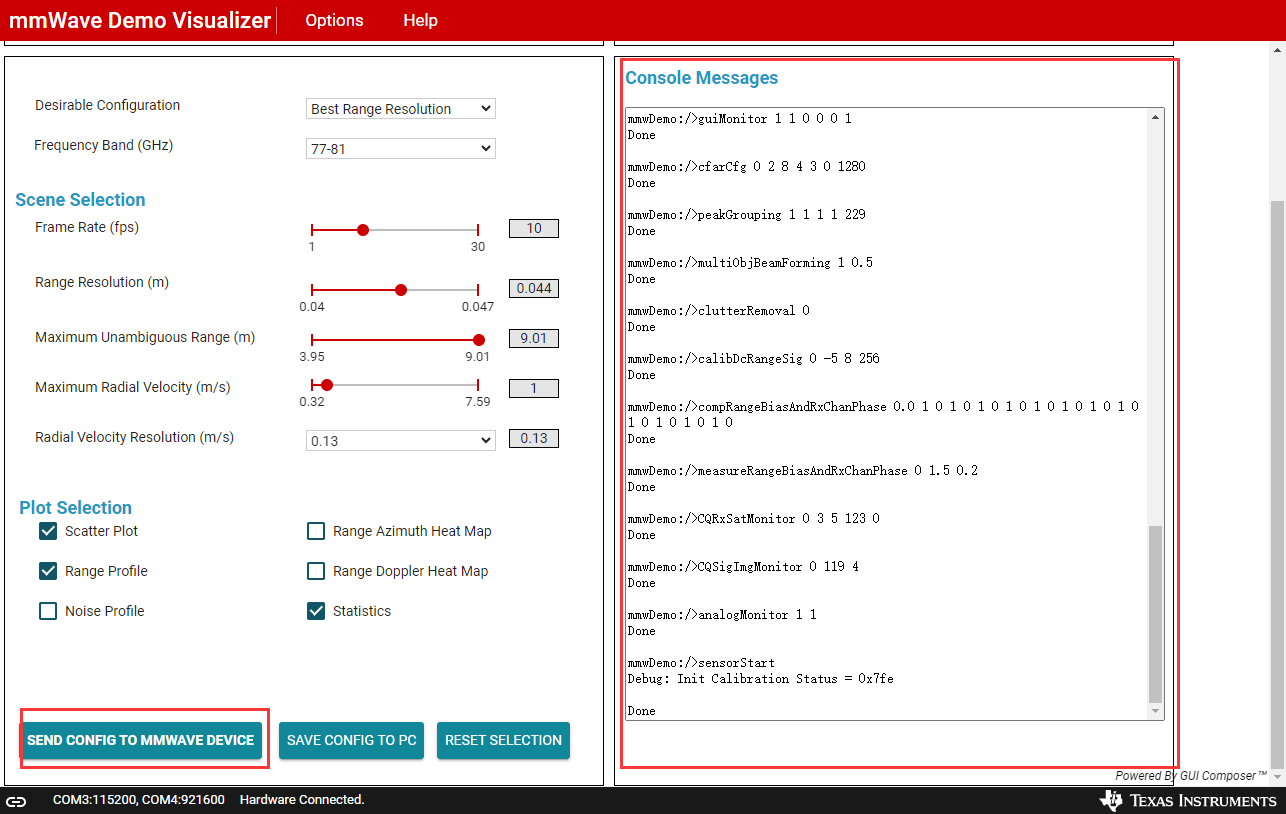The image size is (1286, 814).
Task: Open the Frequency Band dropdown
Action: pyautogui.click(x=401, y=149)
